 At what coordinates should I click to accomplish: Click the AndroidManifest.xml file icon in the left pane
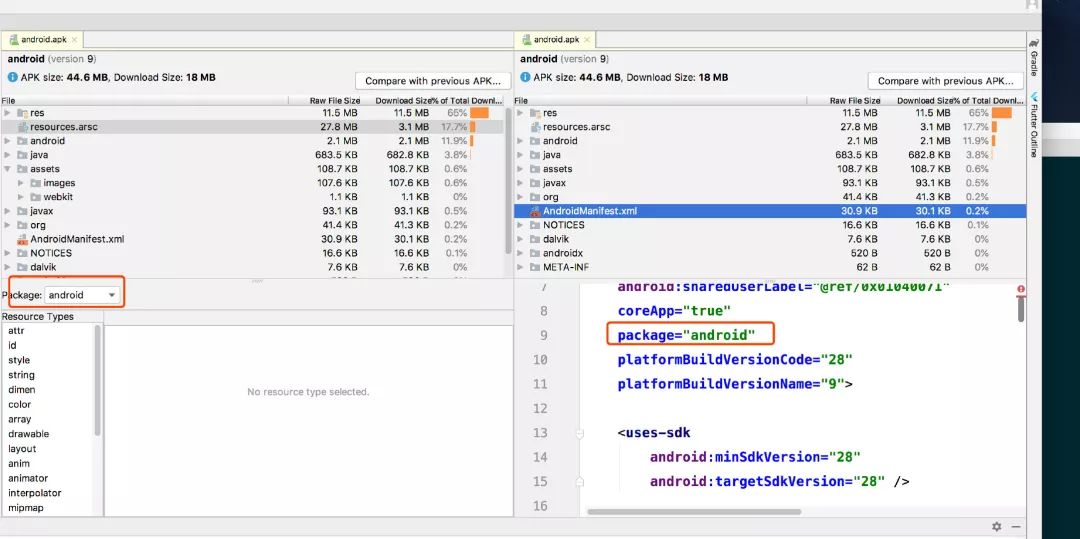[x=22, y=239]
